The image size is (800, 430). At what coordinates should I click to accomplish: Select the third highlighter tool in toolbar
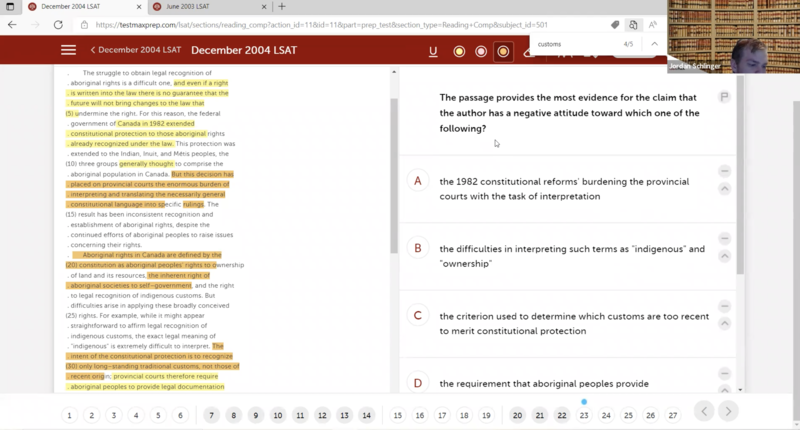[503, 51]
